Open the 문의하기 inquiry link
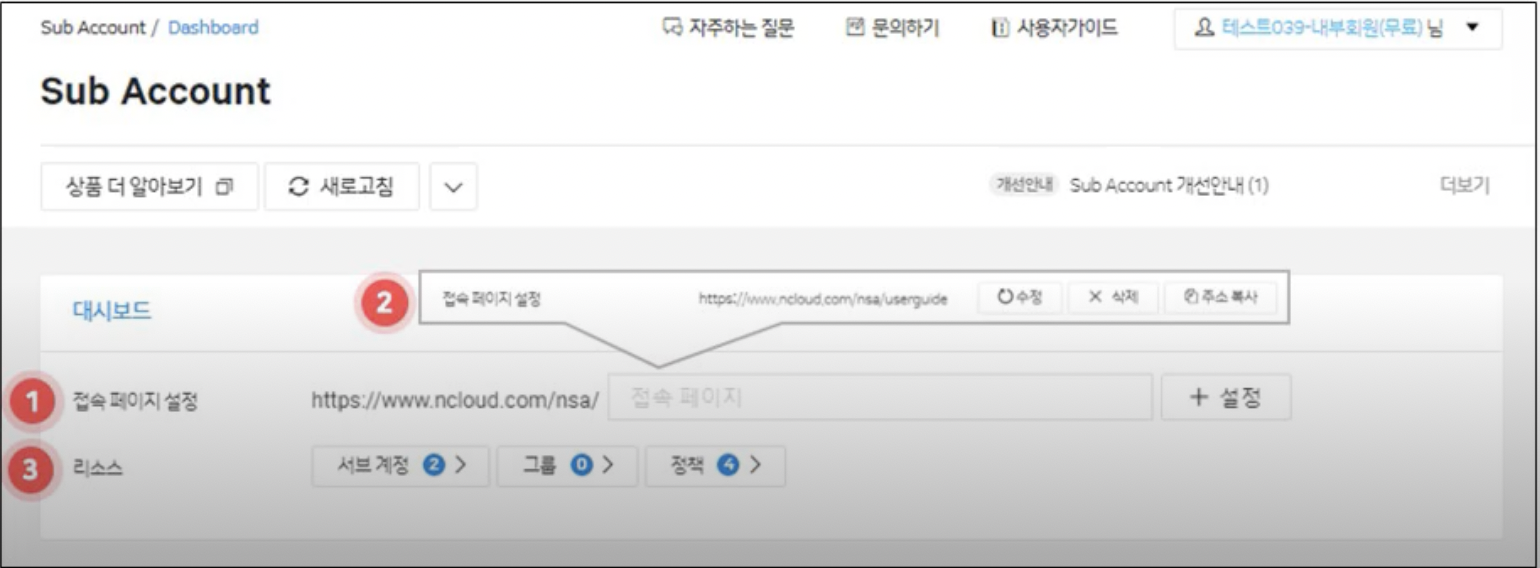The height and width of the screenshot is (568, 1540). pyautogui.click(x=892, y=28)
